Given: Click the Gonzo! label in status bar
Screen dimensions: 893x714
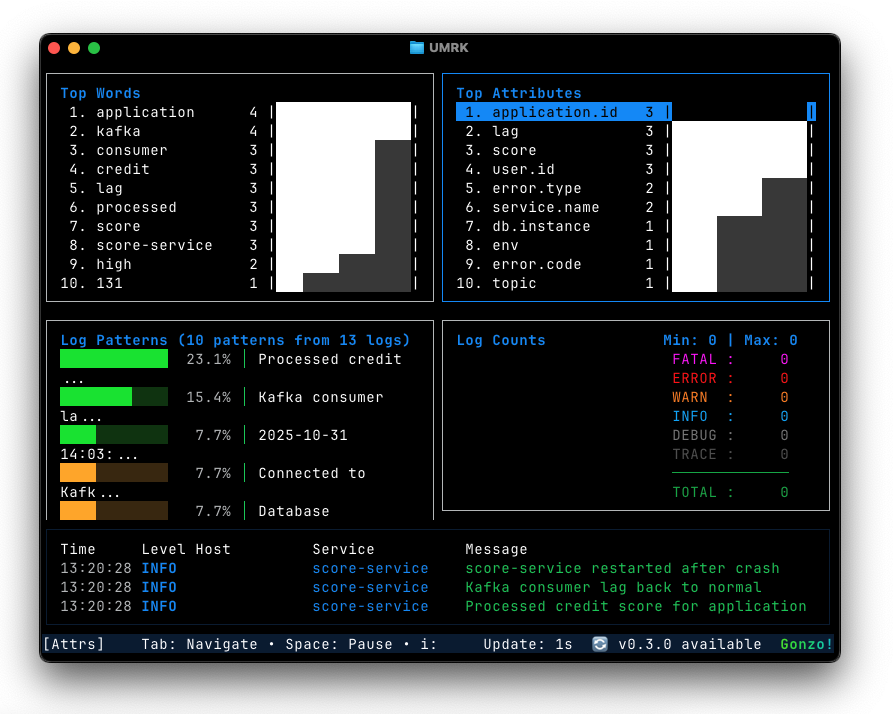Looking at the screenshot, I should (806, 644).
